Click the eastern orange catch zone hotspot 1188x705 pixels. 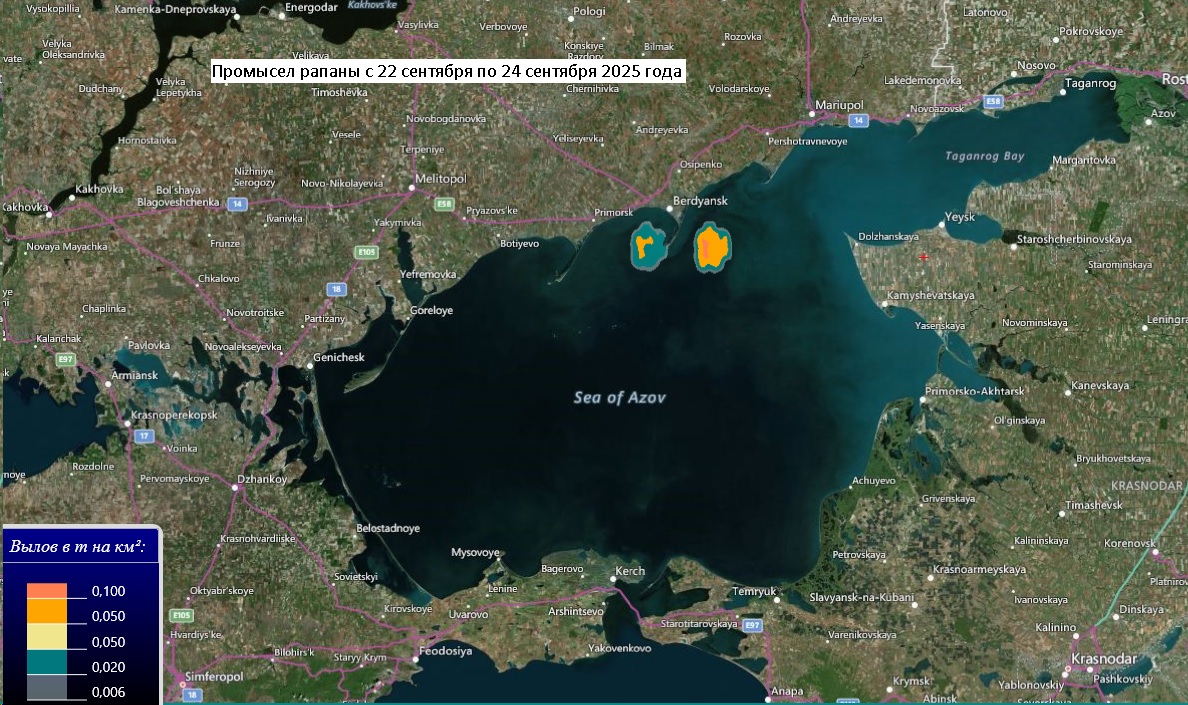tap(711, 247)
